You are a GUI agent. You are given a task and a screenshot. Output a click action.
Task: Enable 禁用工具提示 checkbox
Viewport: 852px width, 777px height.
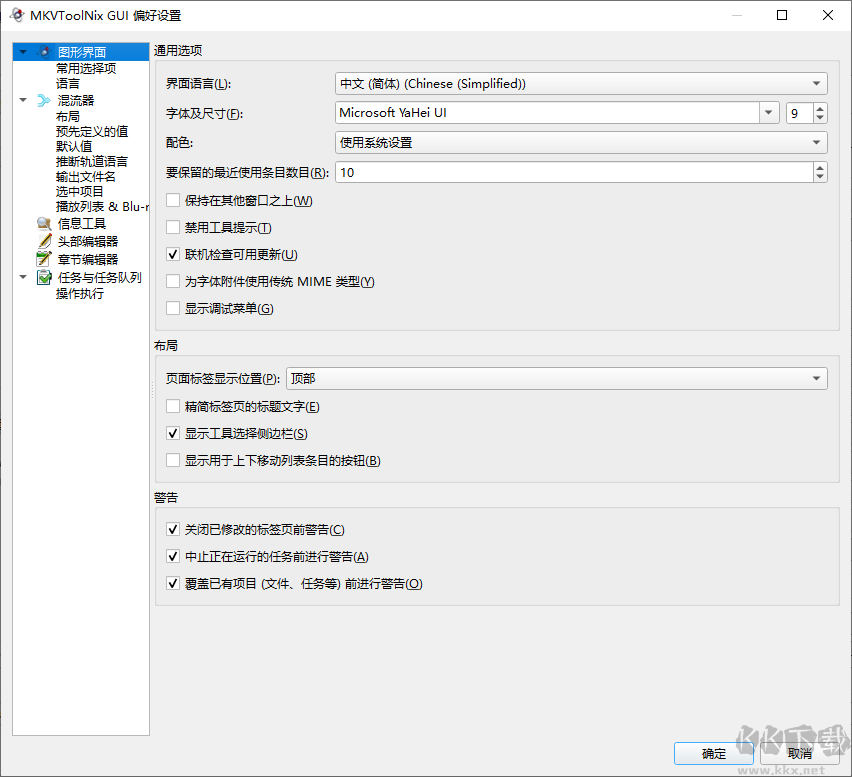tap(173, 227)
